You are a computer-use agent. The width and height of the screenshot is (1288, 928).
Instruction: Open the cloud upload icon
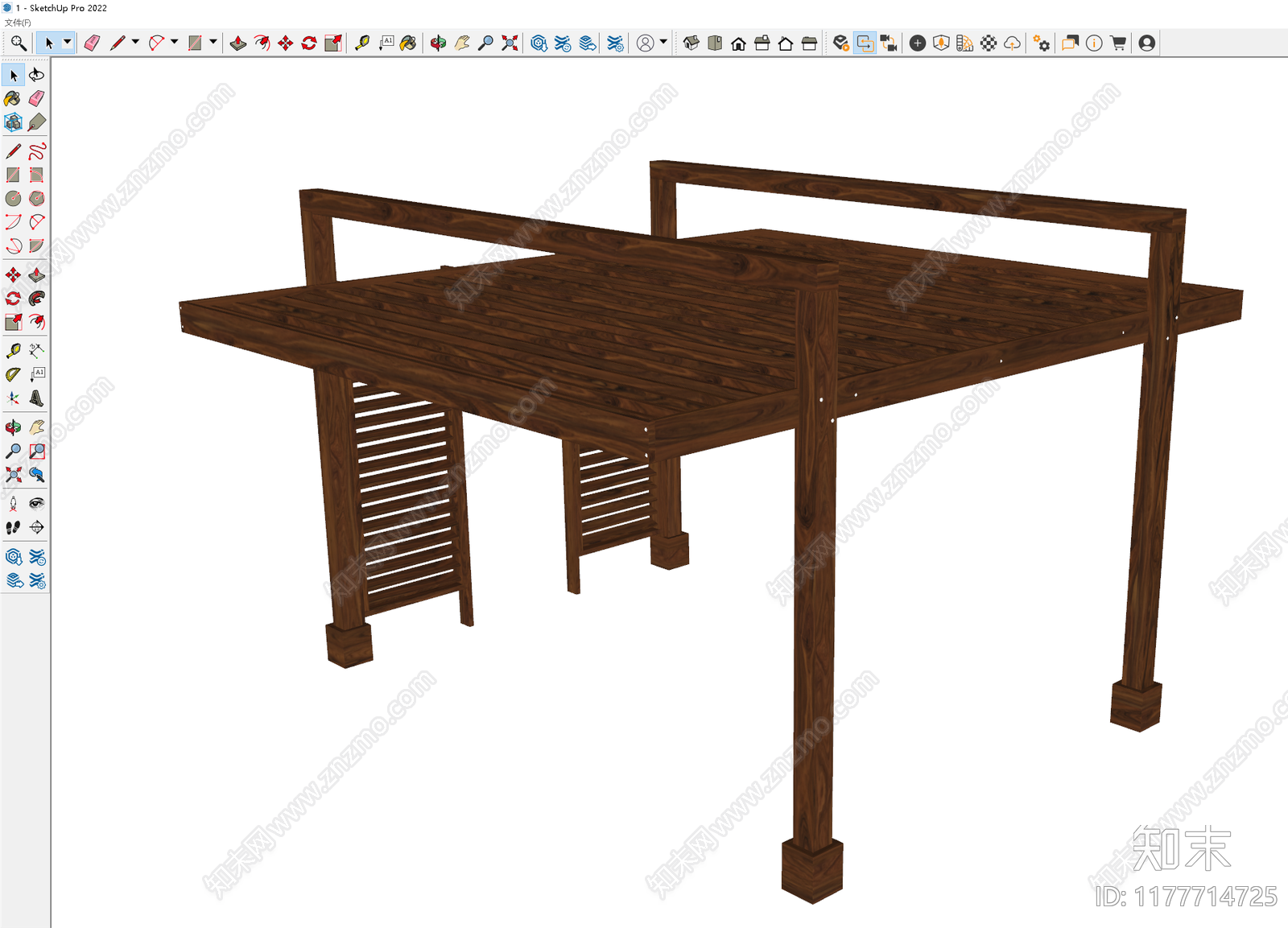tap(1013, 43)
